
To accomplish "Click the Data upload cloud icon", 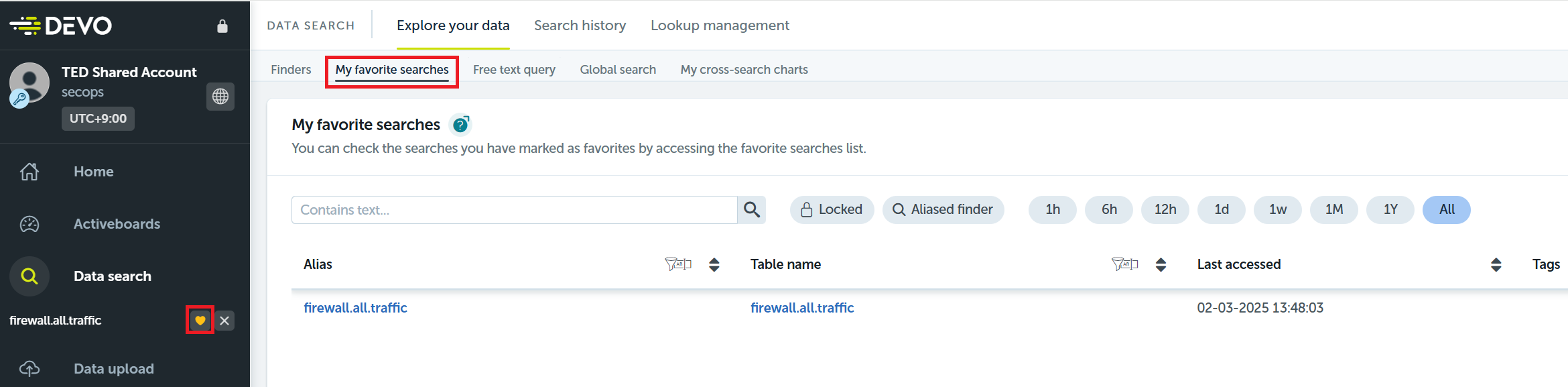I will pyautogui.click(x=29, y=369).
